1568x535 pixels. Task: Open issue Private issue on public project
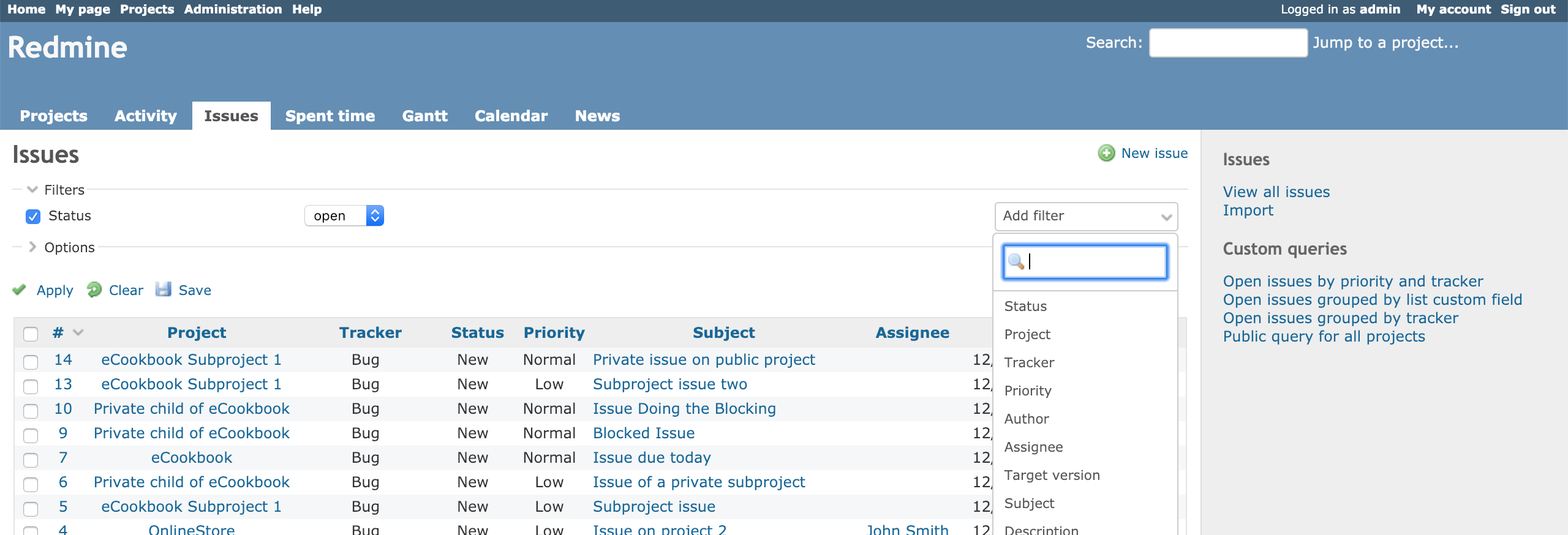click(704, 359)
